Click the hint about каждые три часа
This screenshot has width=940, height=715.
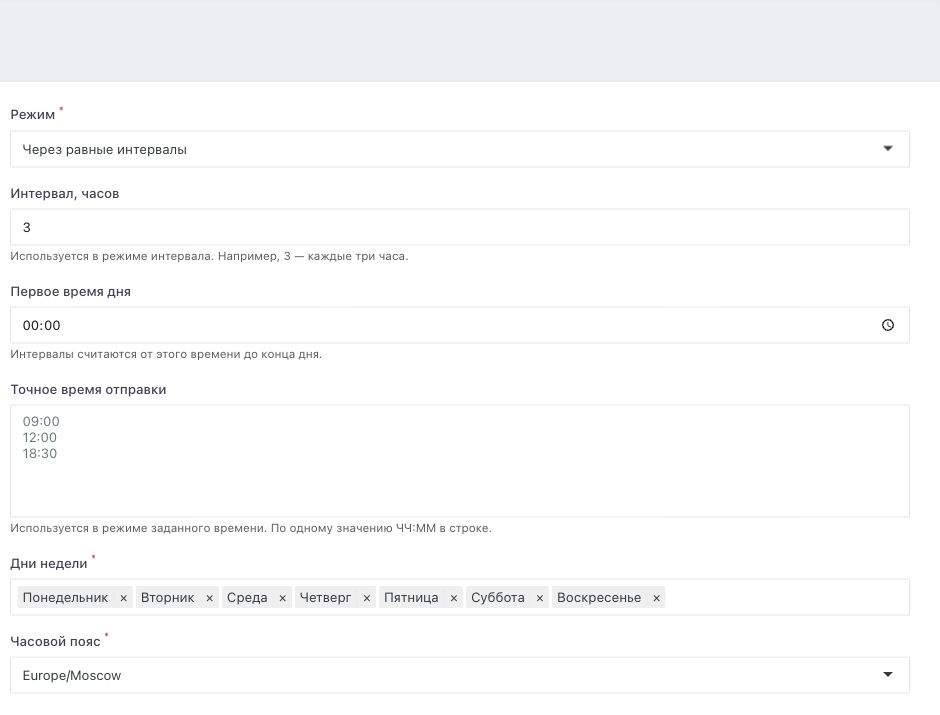(x=209, y=257)
